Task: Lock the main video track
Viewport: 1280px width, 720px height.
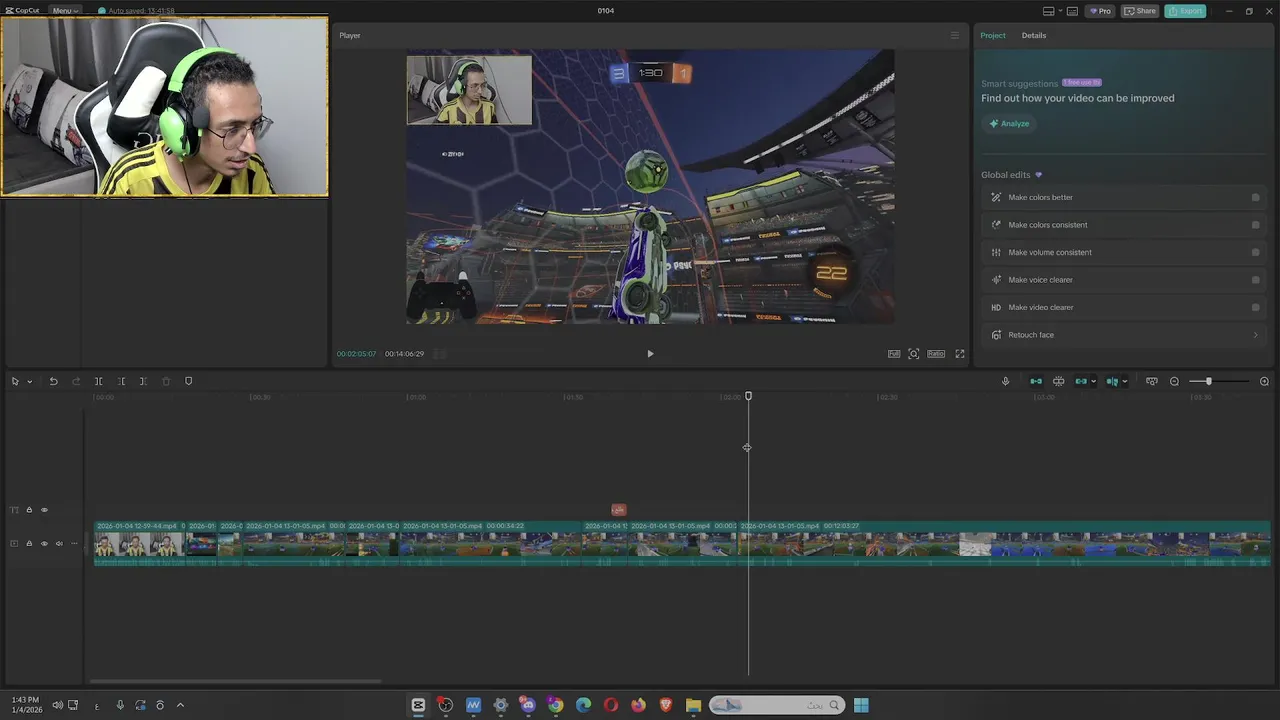Action: coord(29,544)
